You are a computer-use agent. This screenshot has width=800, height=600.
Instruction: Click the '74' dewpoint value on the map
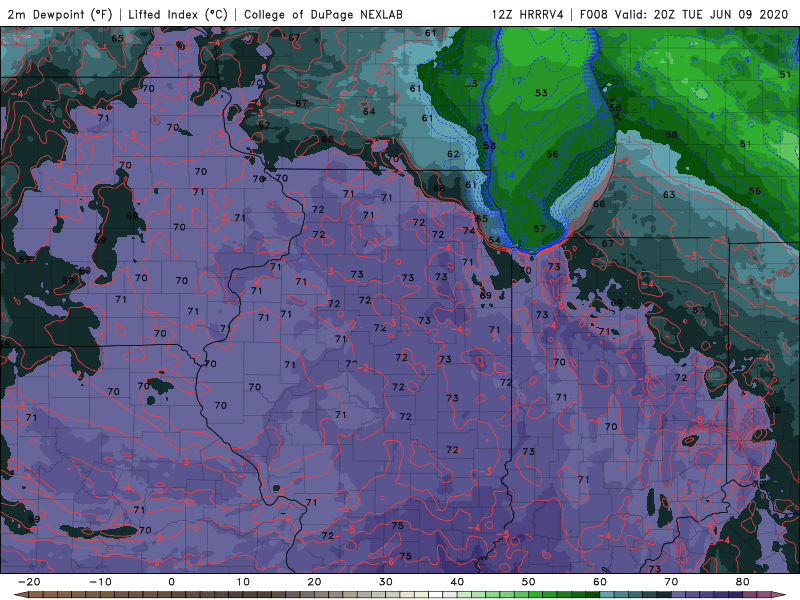(x=469, y=231)
